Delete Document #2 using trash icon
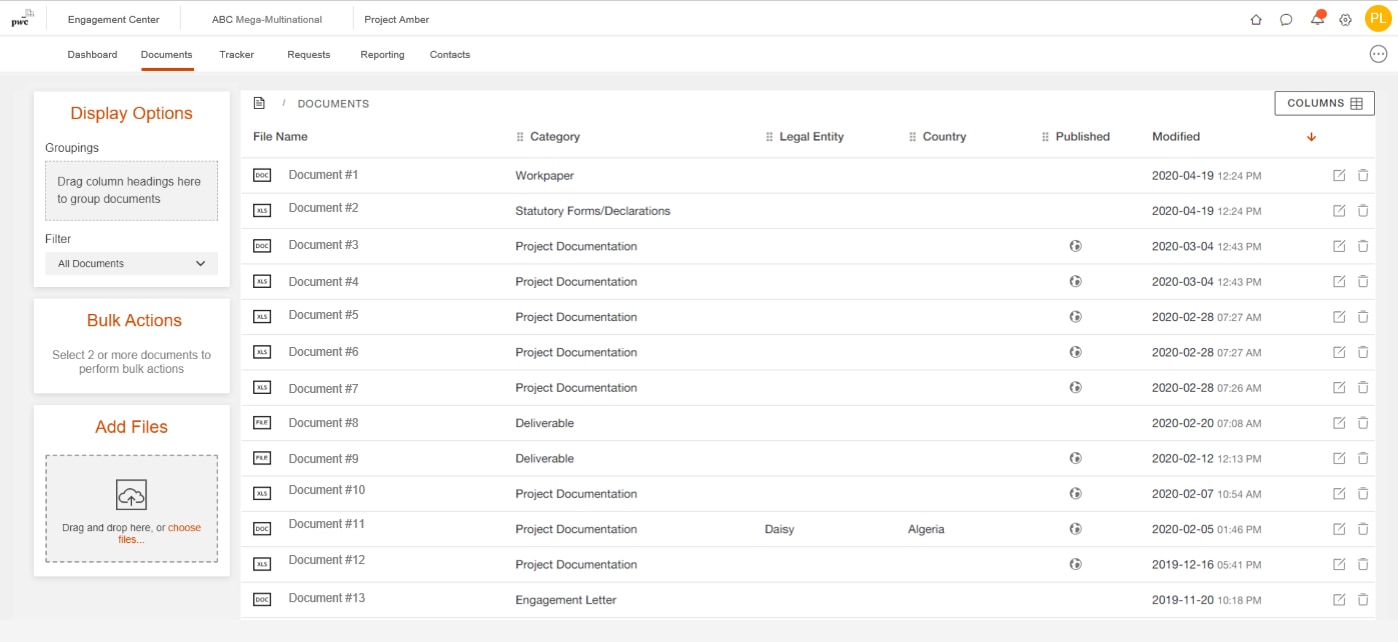Image resolution: width=1398 pixels, height=642 pixels. pyautogui.click(x=1363, y=211)
